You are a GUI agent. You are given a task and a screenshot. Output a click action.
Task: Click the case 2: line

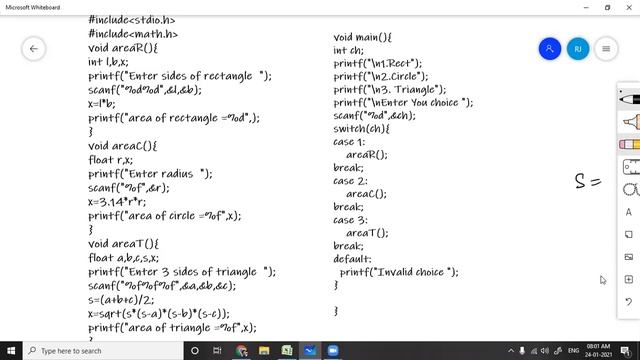tap(350, 181)
